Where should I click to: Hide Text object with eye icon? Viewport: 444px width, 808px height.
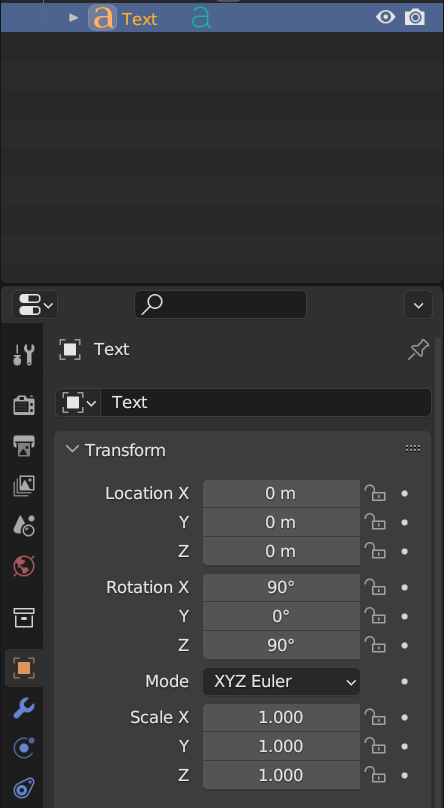385,18
